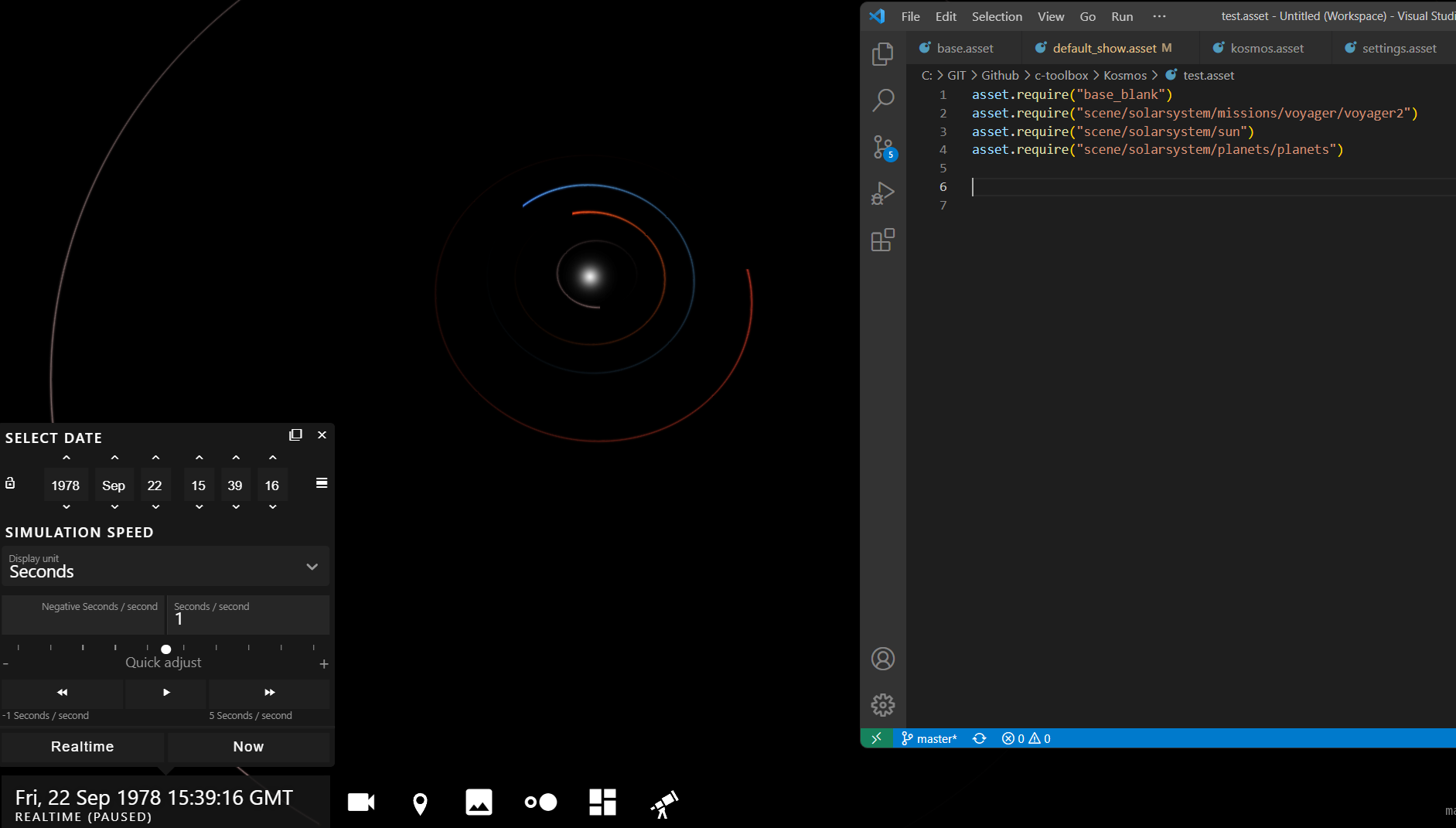
Task: Decrease seconds 16 with down arrow
Action: (273, 507)
